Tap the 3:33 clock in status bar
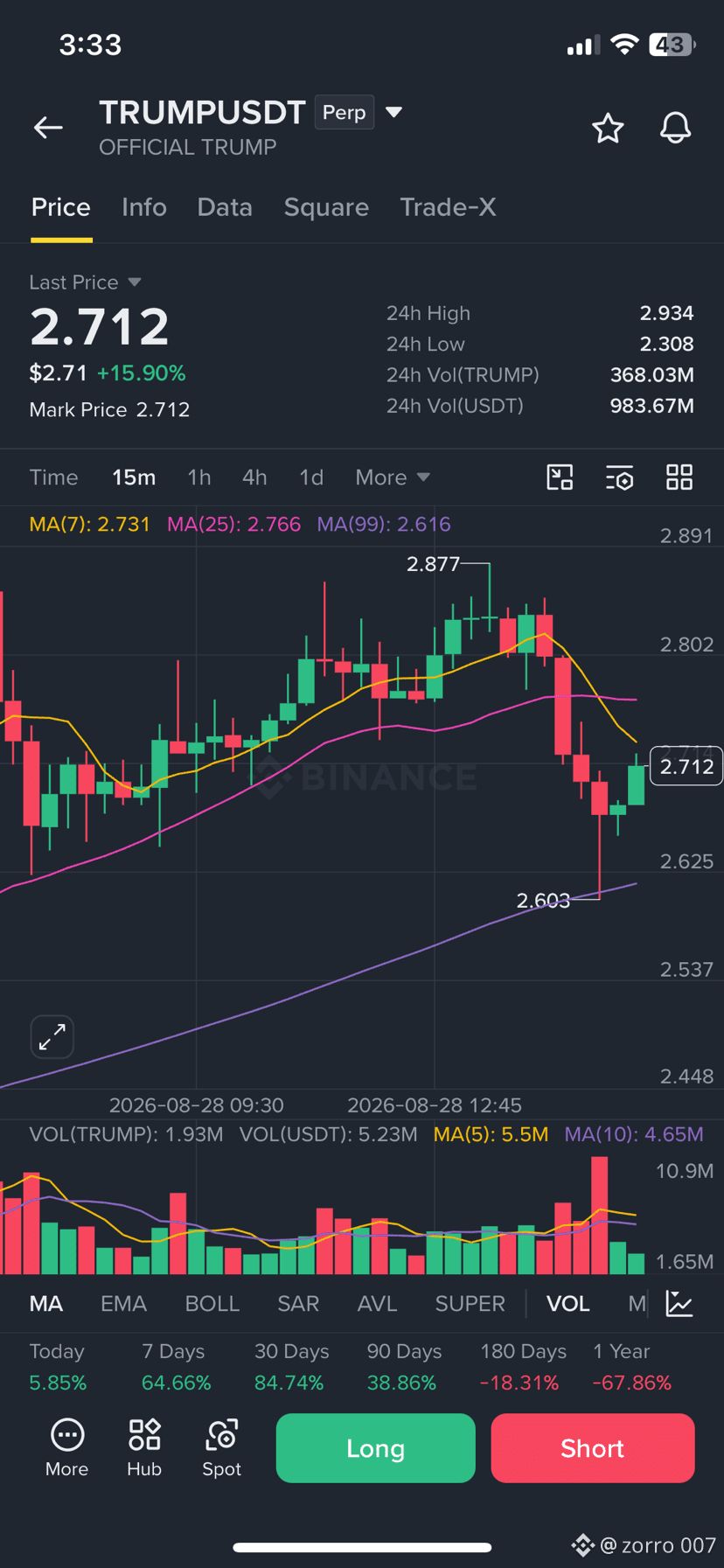Viewport: 724px width, 1568px height. tap(90, 45)
